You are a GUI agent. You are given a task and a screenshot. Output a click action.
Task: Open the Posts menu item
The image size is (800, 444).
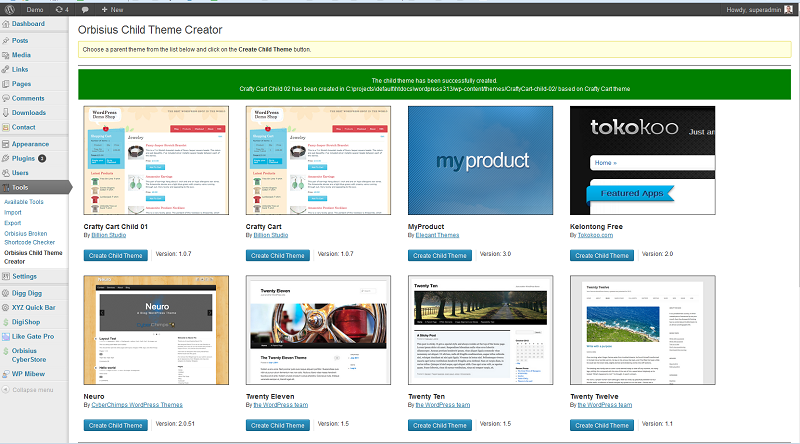point(20,40)
